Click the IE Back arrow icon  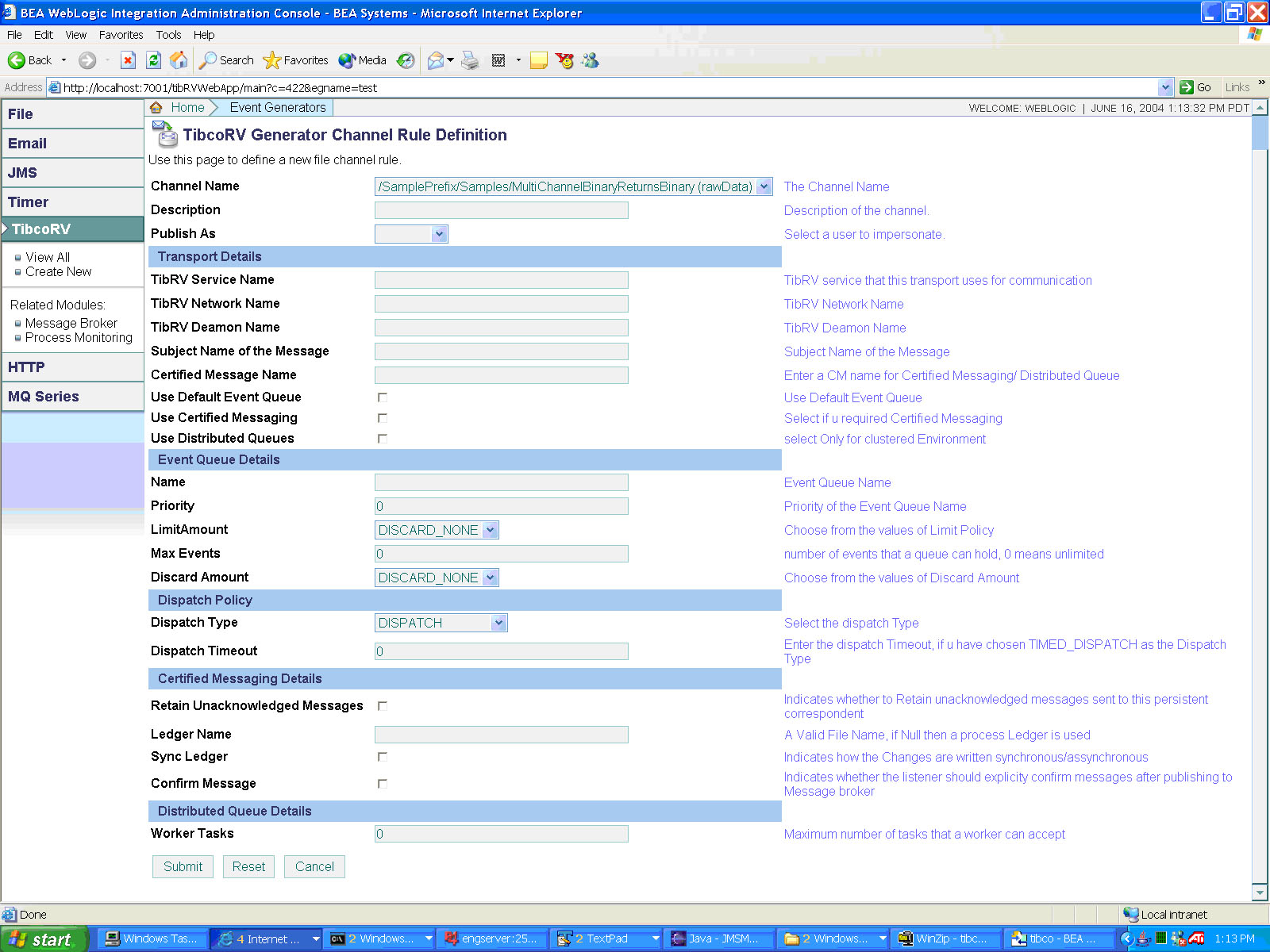tap(17, 60)
